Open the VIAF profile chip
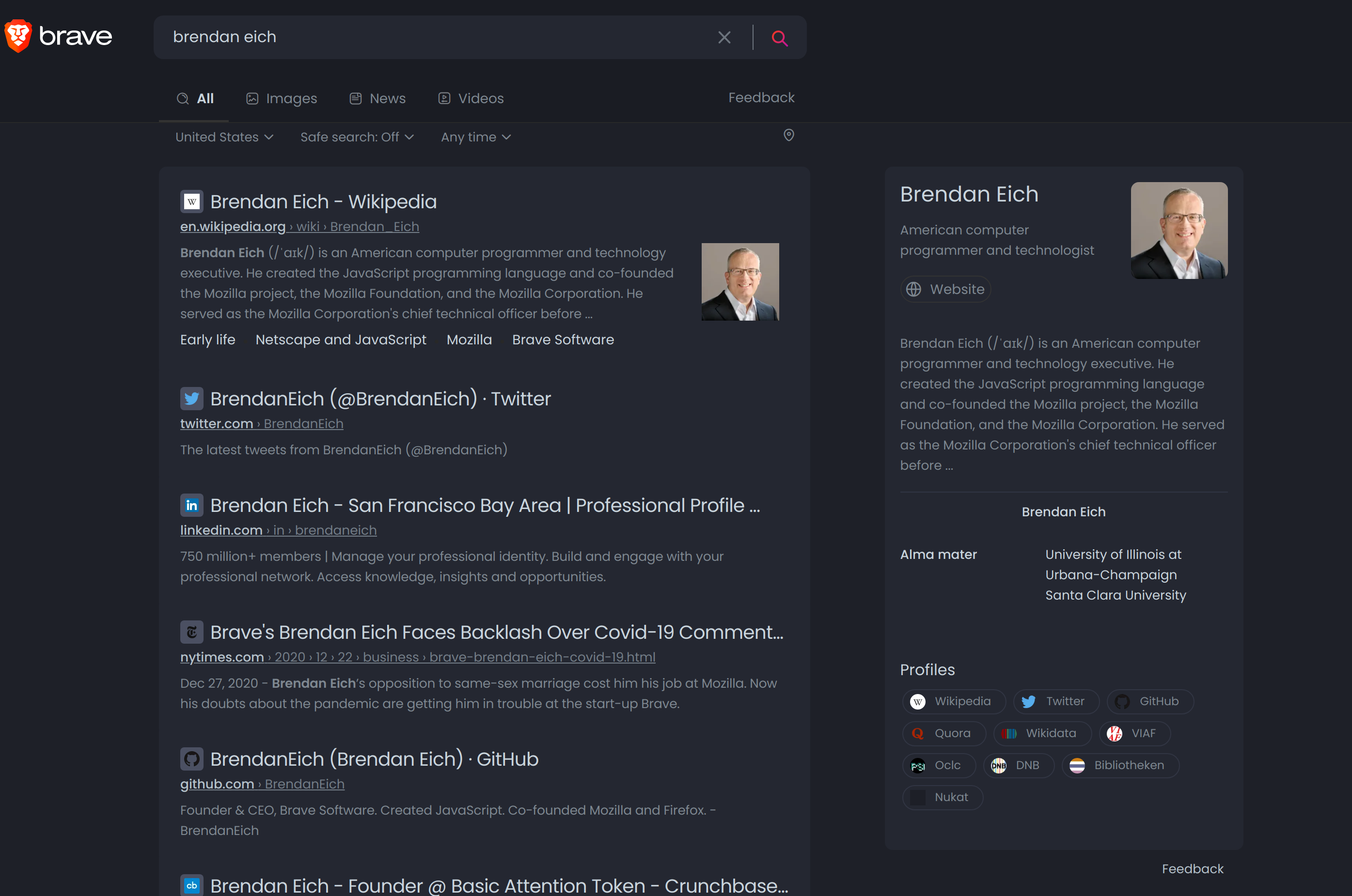Screen dimensions: 1352x896 [x=1135, y=734]
